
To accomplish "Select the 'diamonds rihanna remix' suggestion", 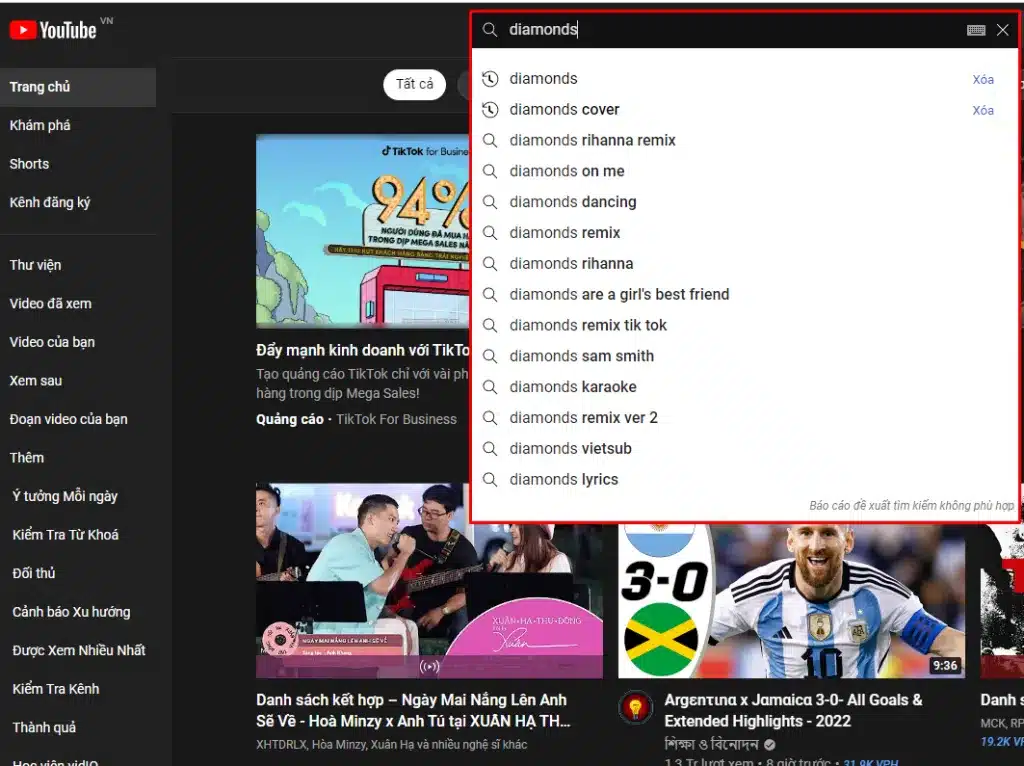I will point(592,141).
